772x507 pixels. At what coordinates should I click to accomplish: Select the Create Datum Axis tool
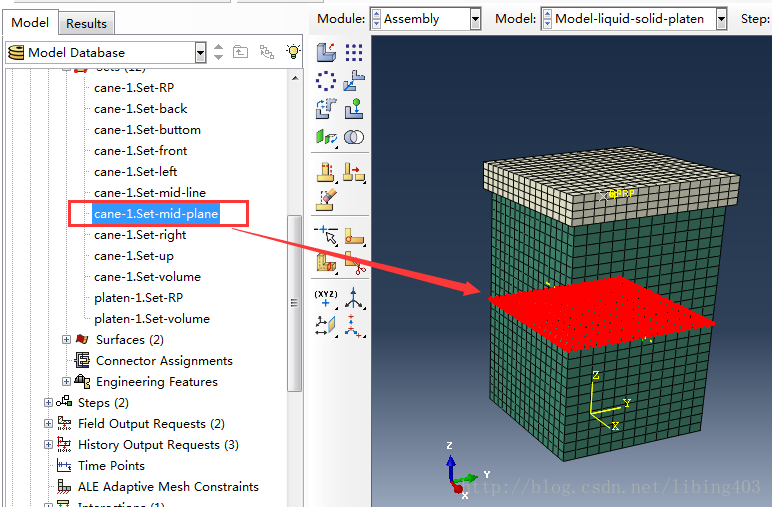pos(354,298)
